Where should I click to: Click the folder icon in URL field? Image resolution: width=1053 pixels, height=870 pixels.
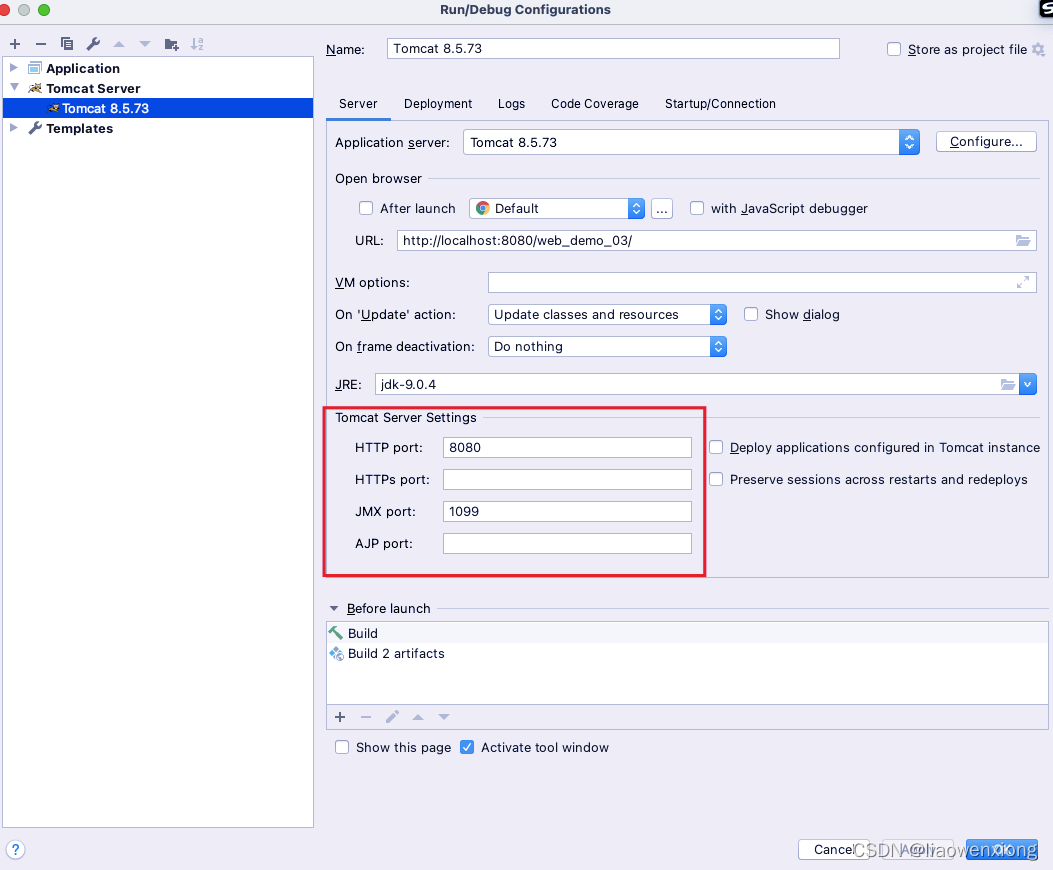1023,241
